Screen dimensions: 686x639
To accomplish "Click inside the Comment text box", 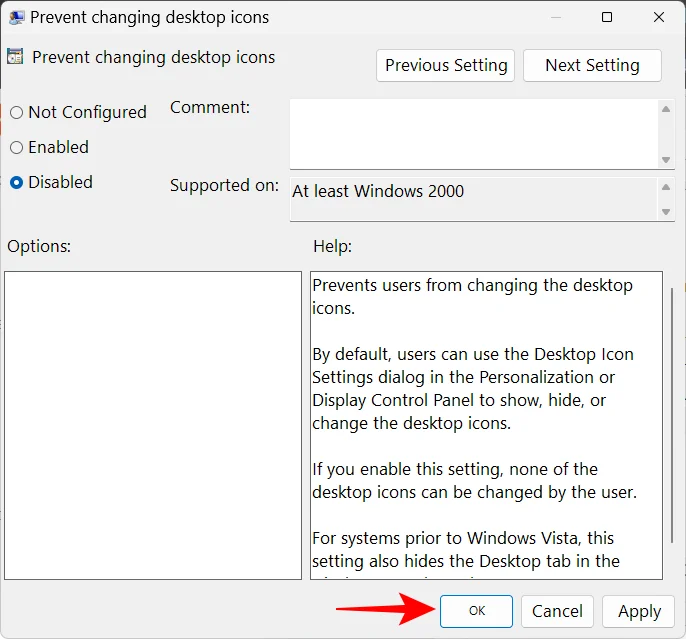I will (x=474, y=134).
